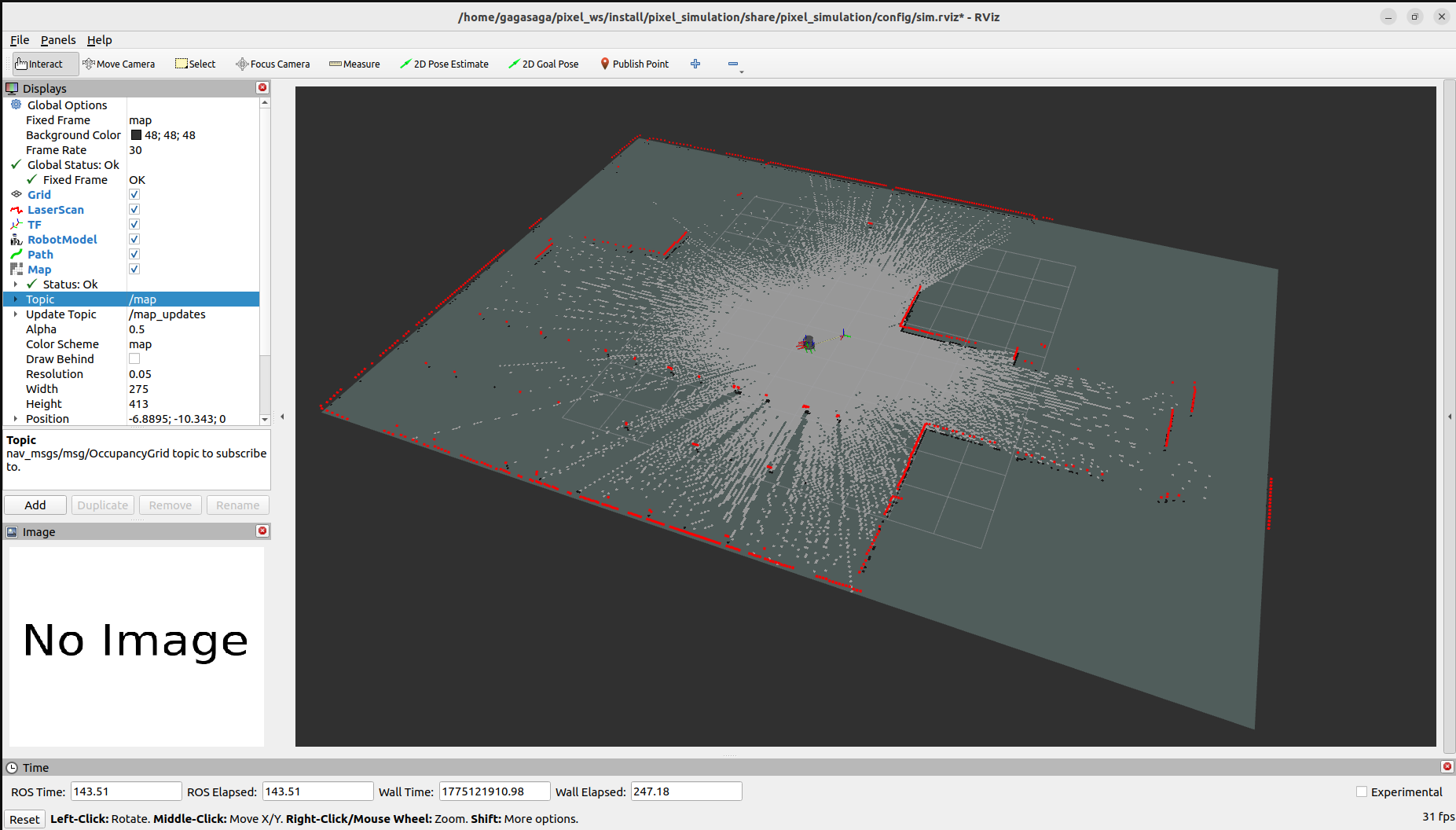Disable the TF display checkbox
The width and height of the screenshot is (1456, 830).
pos(134,224)
